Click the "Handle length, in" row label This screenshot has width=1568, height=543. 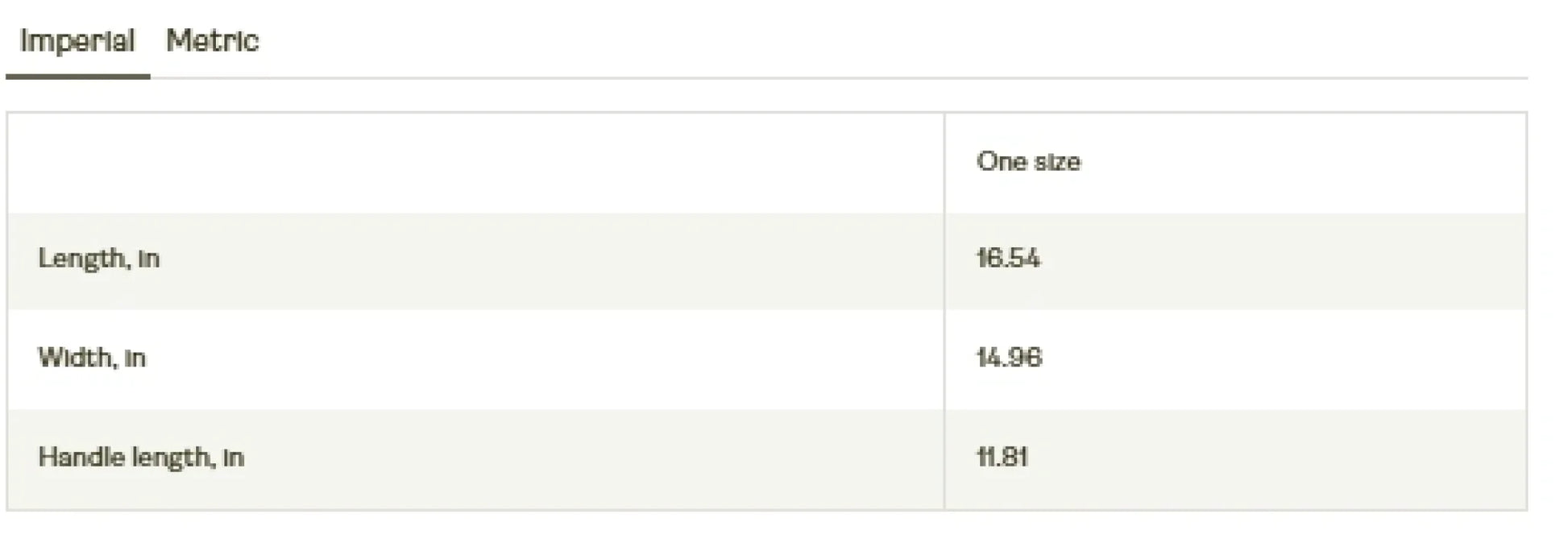(140, 458)
